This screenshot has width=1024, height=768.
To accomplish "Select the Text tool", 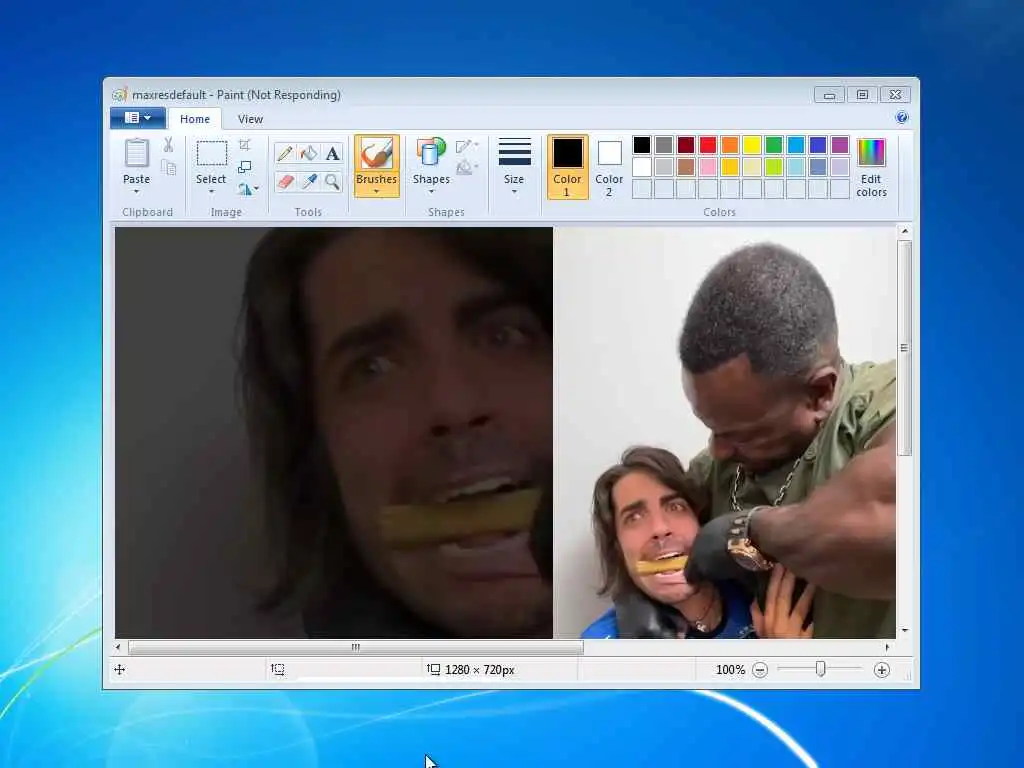I will 332,153.
